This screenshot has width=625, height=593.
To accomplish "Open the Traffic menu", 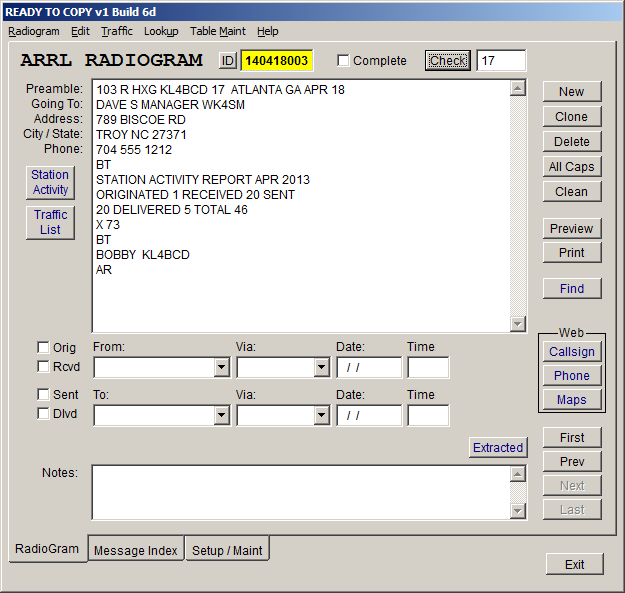I will click(117, 31).
